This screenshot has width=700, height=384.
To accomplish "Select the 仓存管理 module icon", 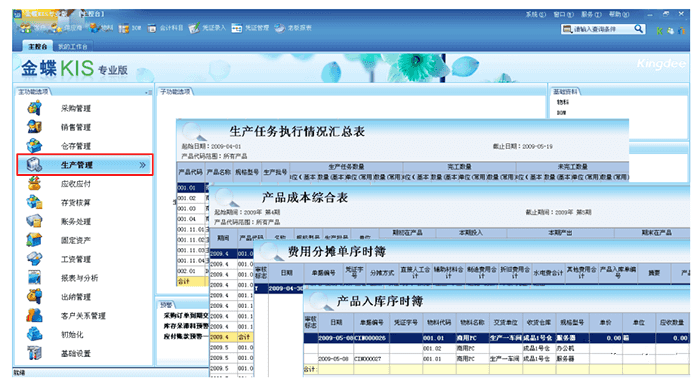I will (34, 146).
